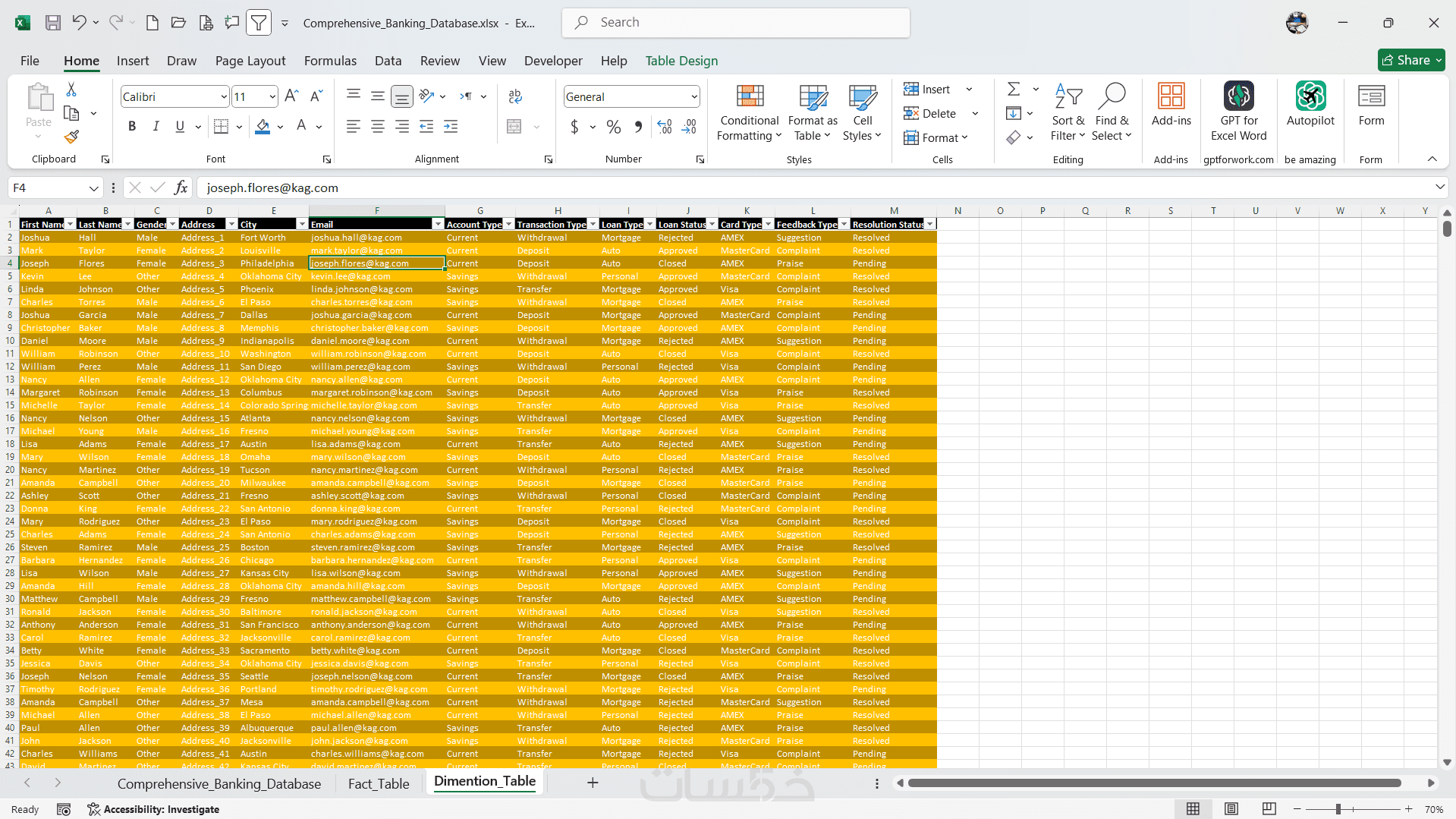Switch to the Fact_Table sheet

pos(379,784)
